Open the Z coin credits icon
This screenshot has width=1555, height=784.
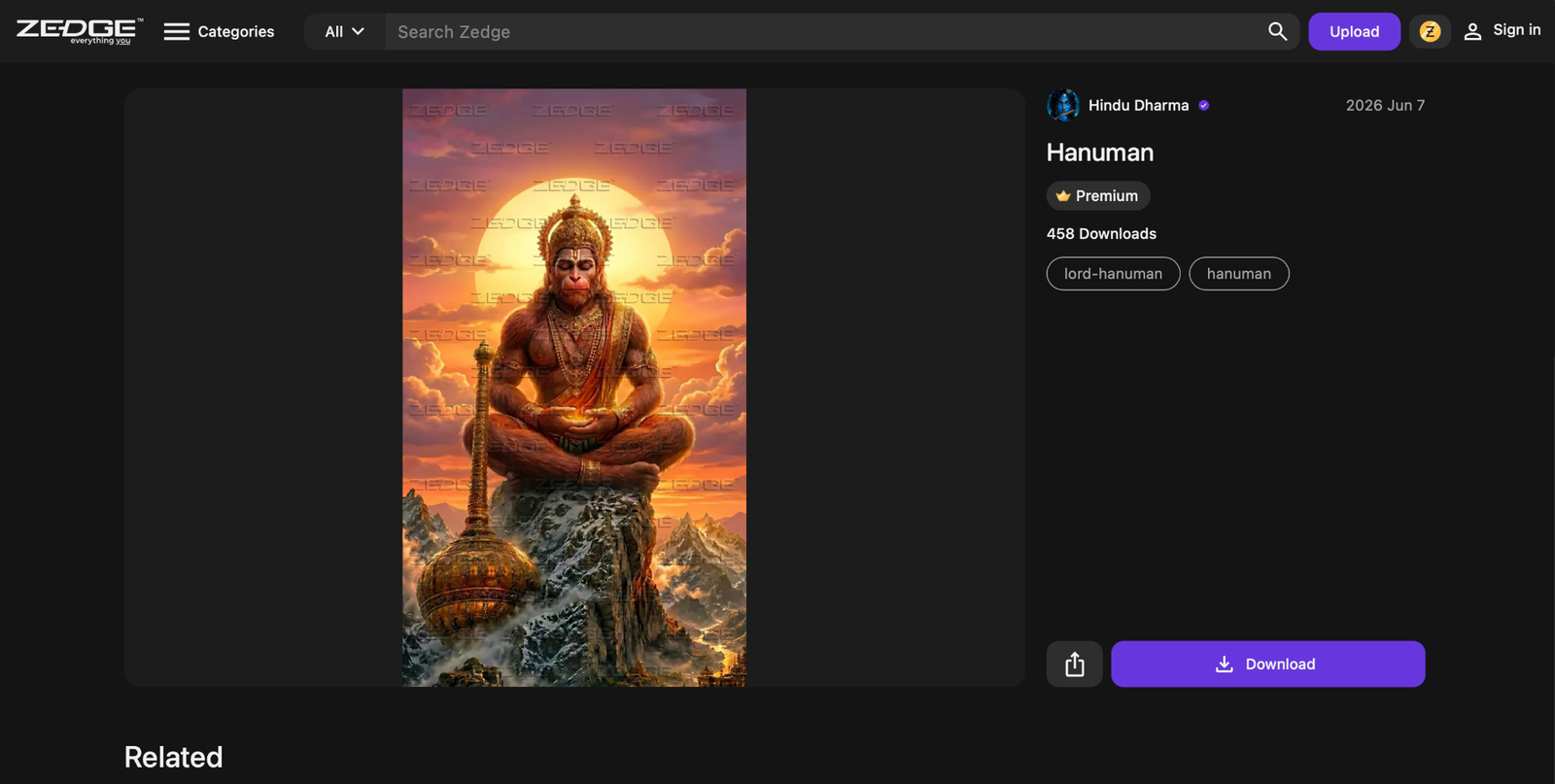tap(1430, 32)
